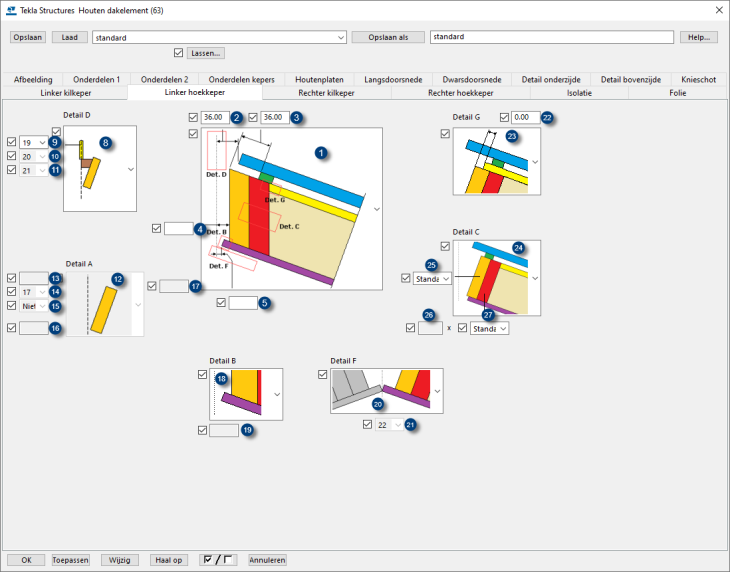Toggle the checkbox next to Detail G 0.00 field
Viewport: 730px width, 572px height.
point(504,117)
